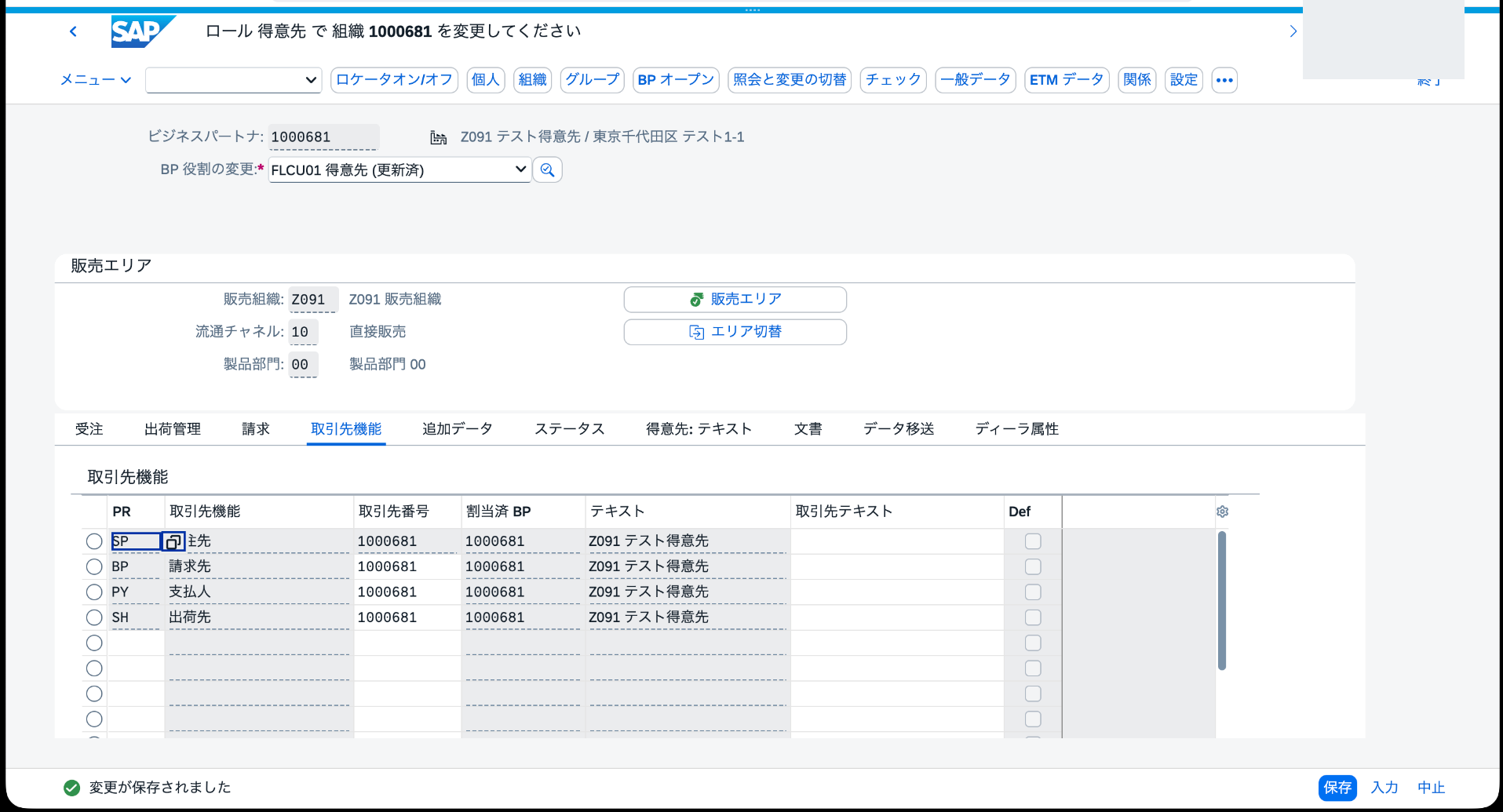Click the 取引先テキスト column header
Screen dimensions: 1503x812
(896, 512)
